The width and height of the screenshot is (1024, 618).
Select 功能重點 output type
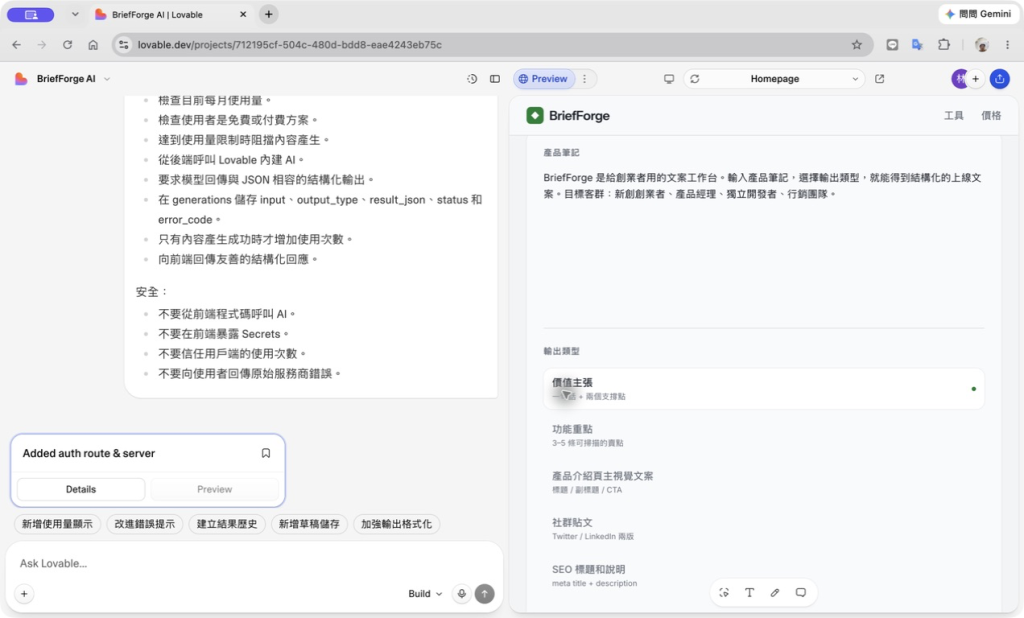(763, 435)
